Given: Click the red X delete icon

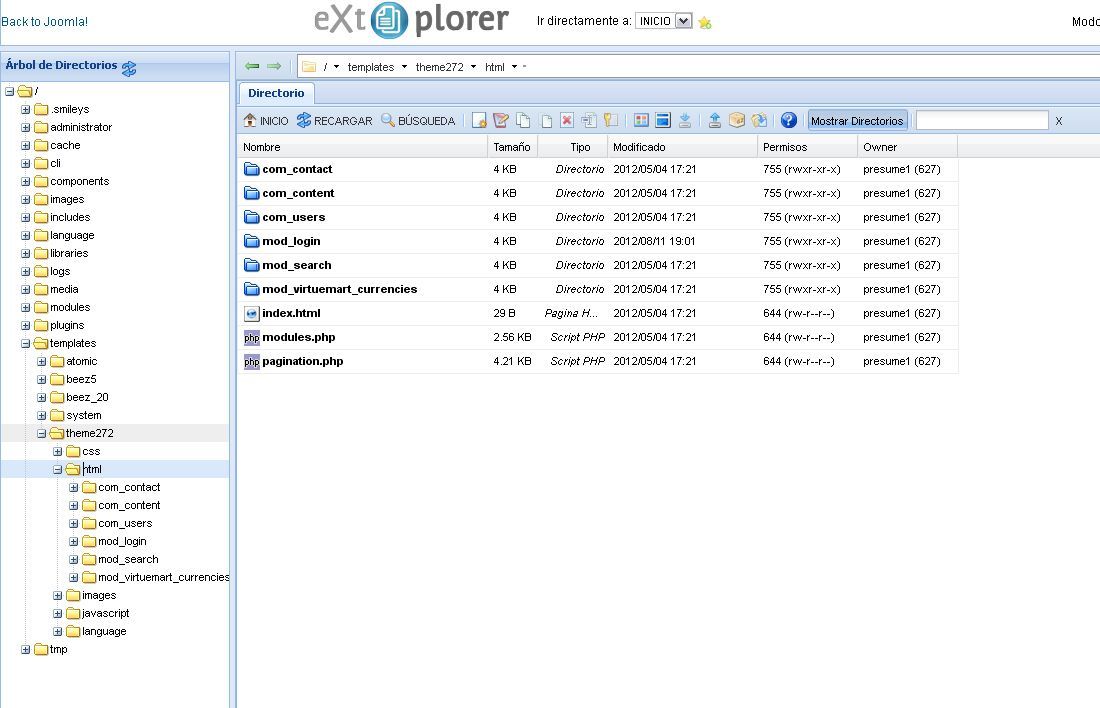Looking at the screenshot, I should (x=567, y=121).
